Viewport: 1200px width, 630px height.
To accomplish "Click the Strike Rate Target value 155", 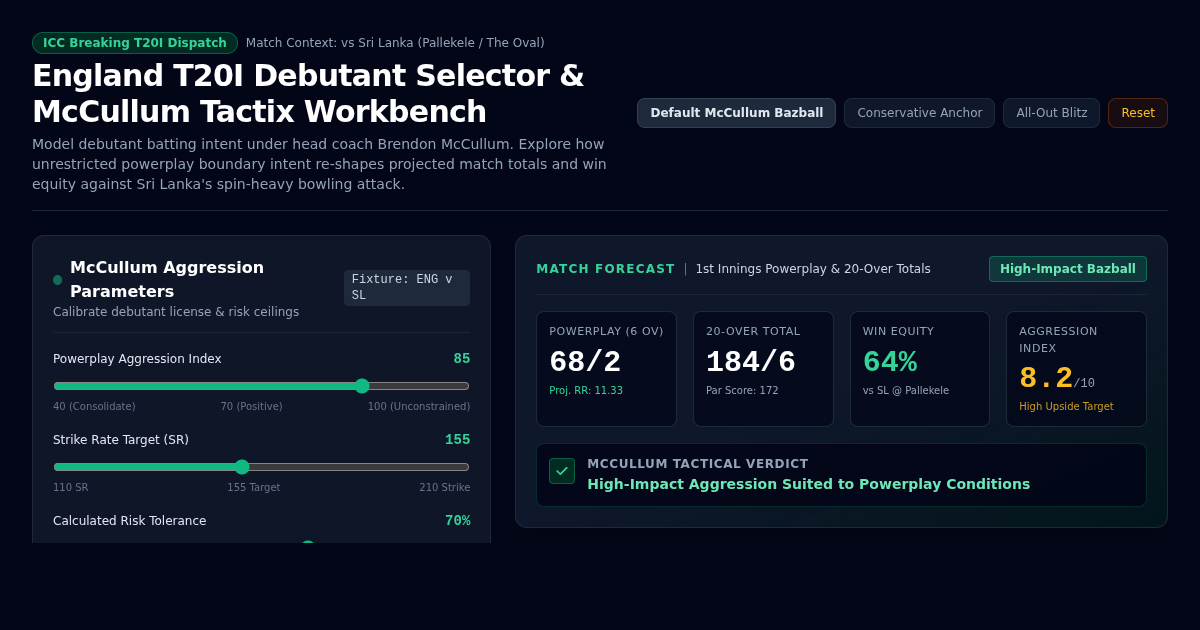I will click(457, 440).
